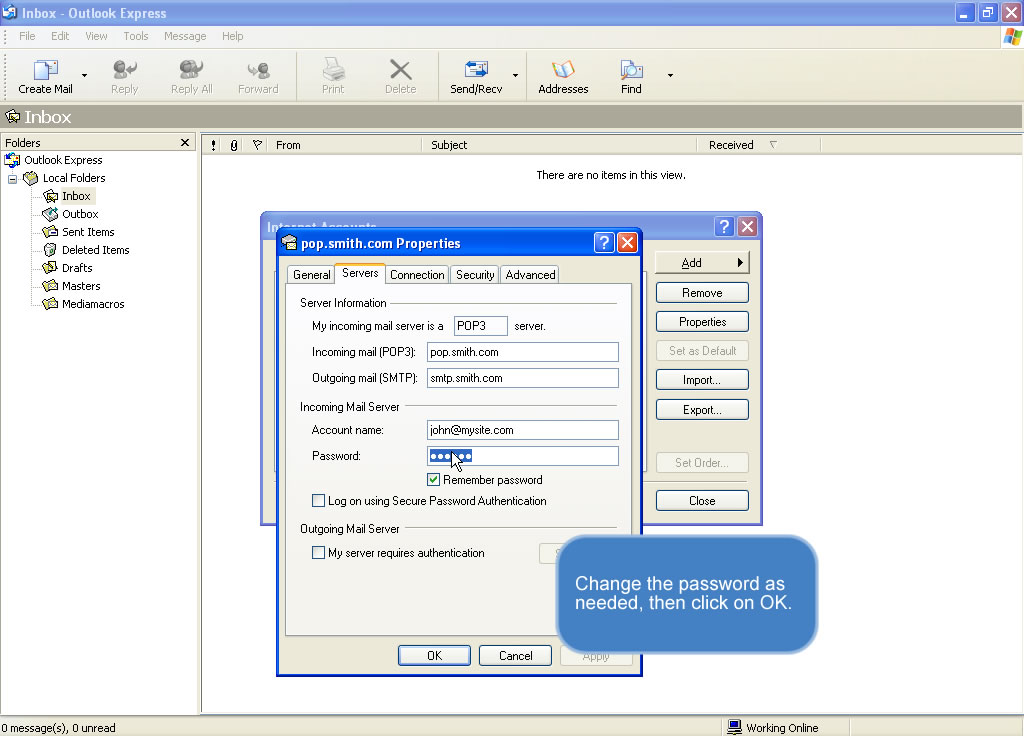Image resolution: width=1024 pixels, height=736 pixels.
Task: Open the Sent Items folder
Action: point(87,232)
